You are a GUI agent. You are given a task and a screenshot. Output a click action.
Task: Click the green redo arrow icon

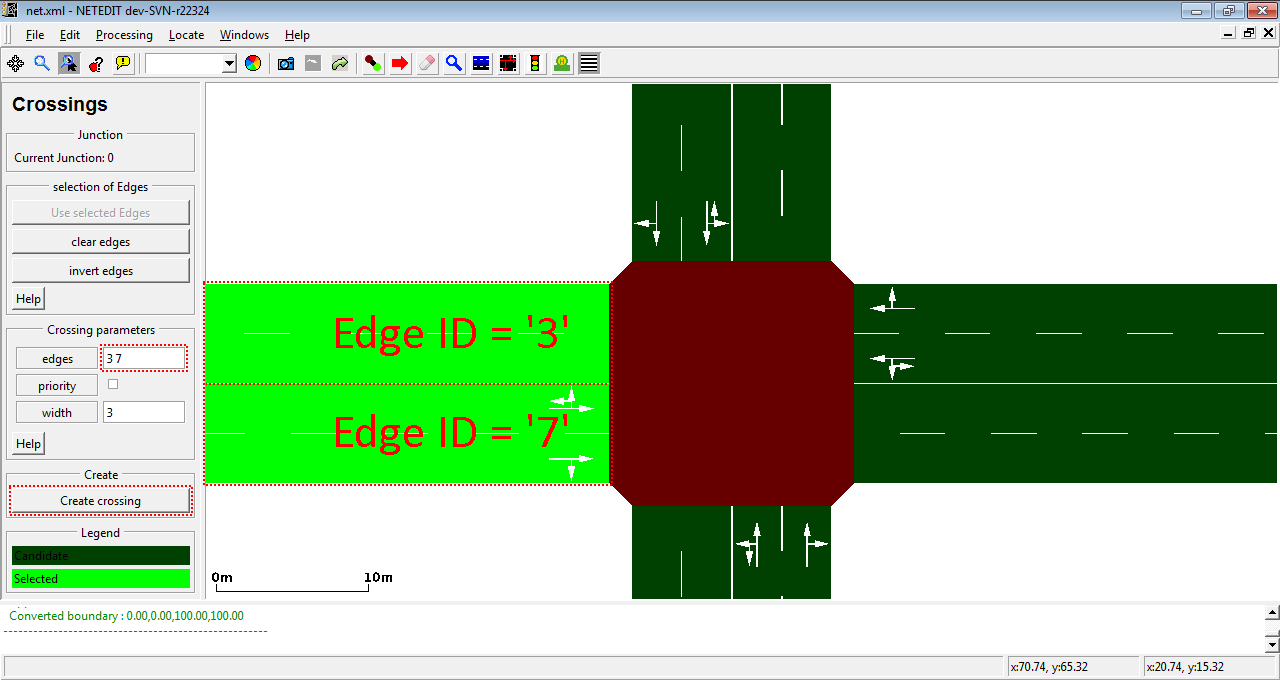point(340,63)
